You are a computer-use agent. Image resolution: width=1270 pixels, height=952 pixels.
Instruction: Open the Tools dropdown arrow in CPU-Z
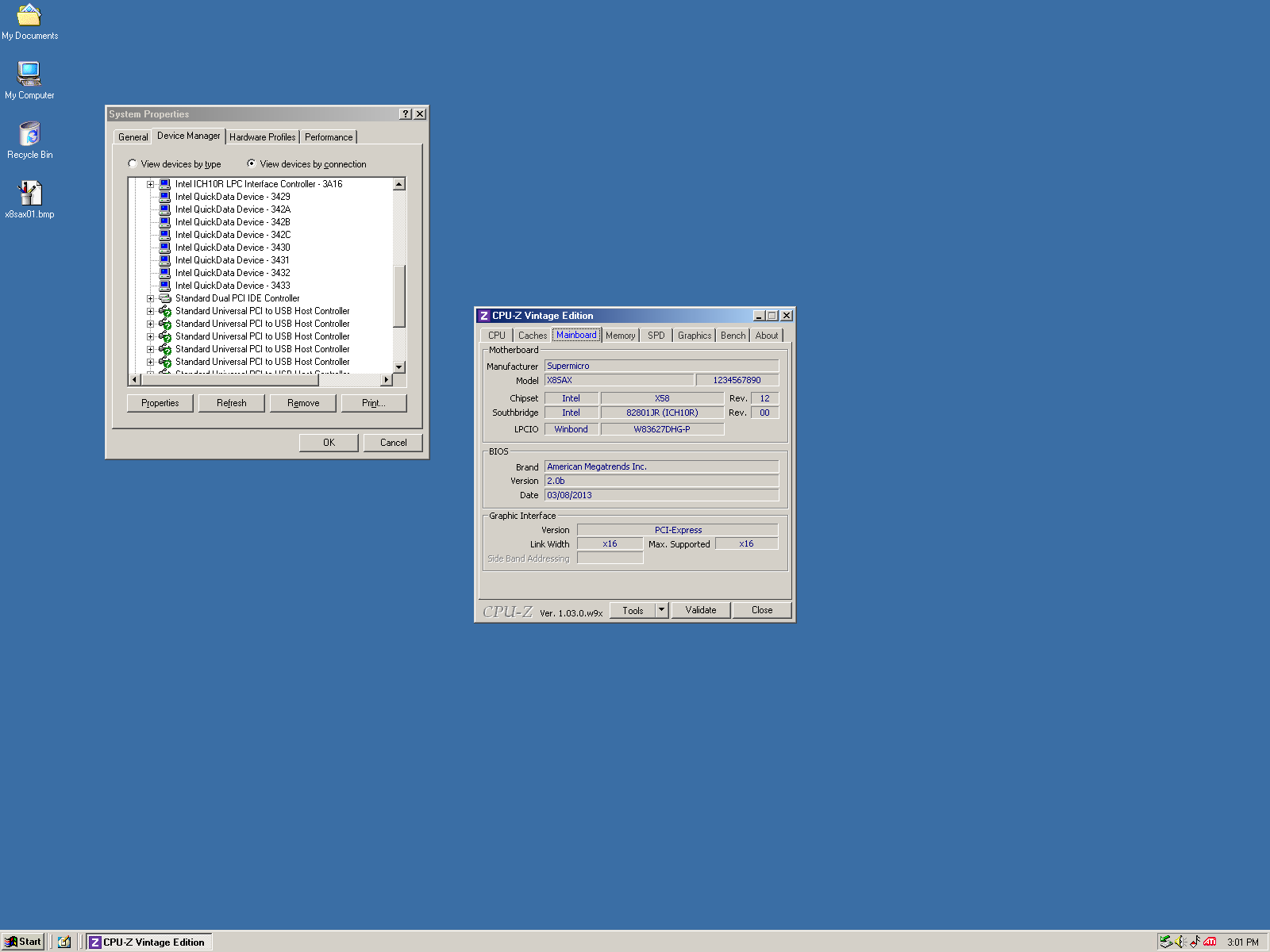coord(662,610)
